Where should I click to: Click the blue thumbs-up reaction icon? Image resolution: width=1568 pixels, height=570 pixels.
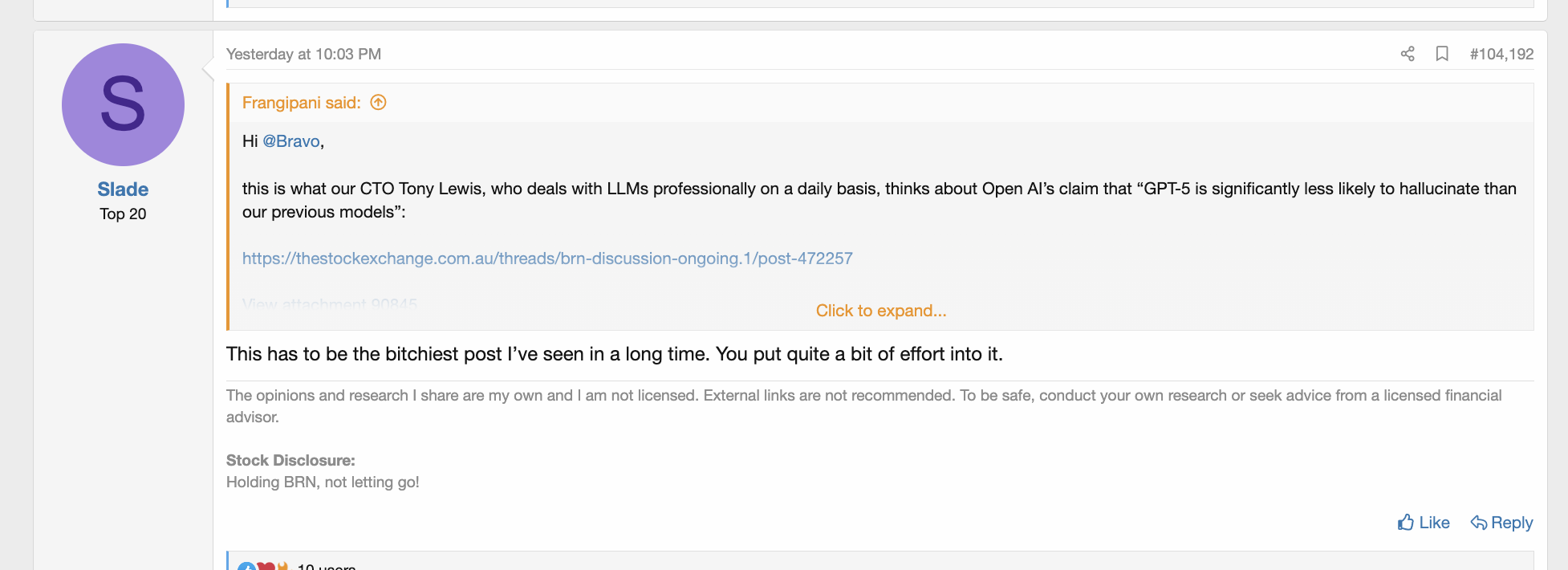(x=247, y=567)
